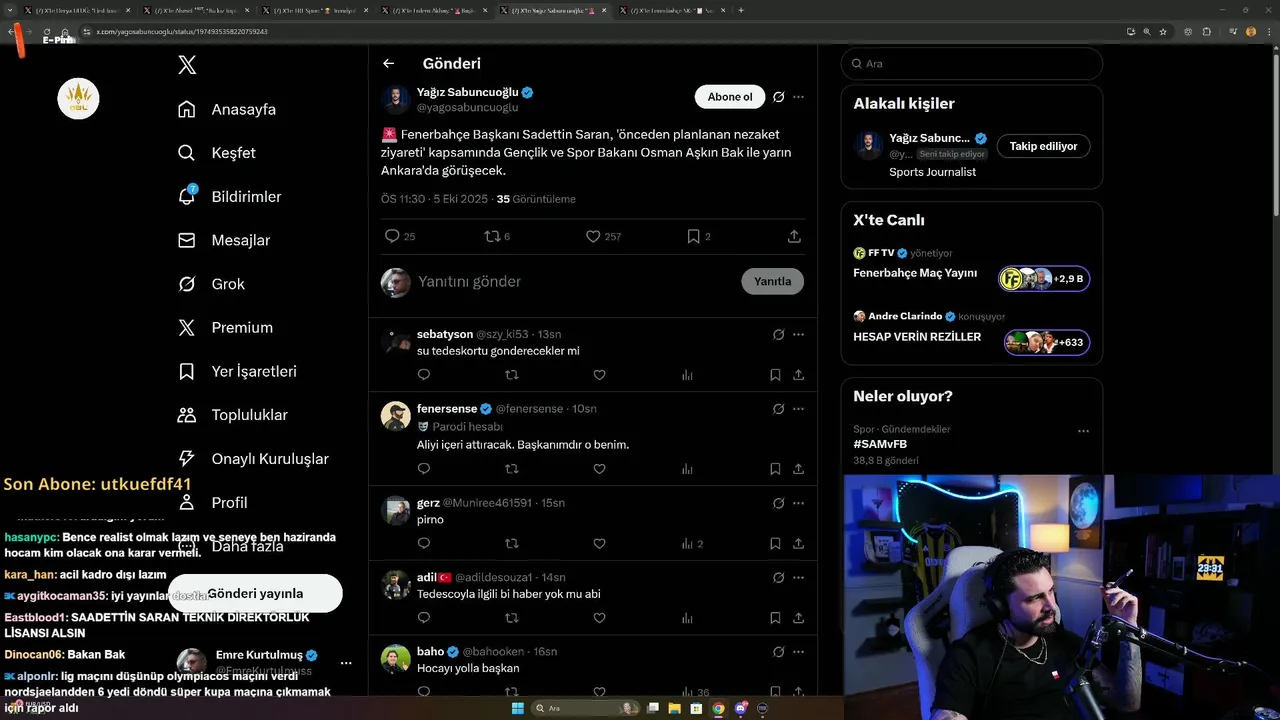
Task: Open Grok icon on Yağız Sabuncuoğlu's post
Action: [x=778, y=97]
